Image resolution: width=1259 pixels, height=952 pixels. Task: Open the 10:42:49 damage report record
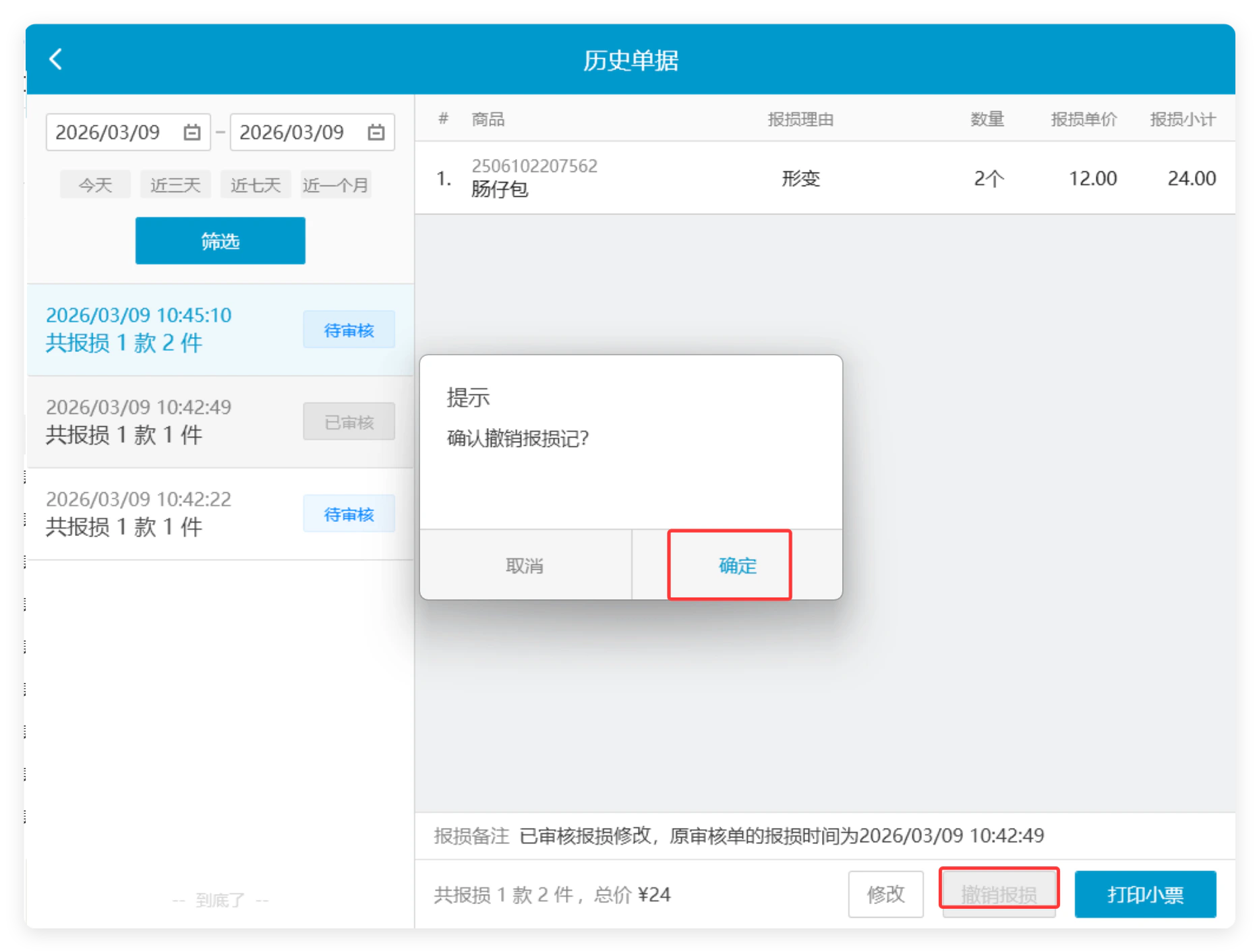(220, 422)
